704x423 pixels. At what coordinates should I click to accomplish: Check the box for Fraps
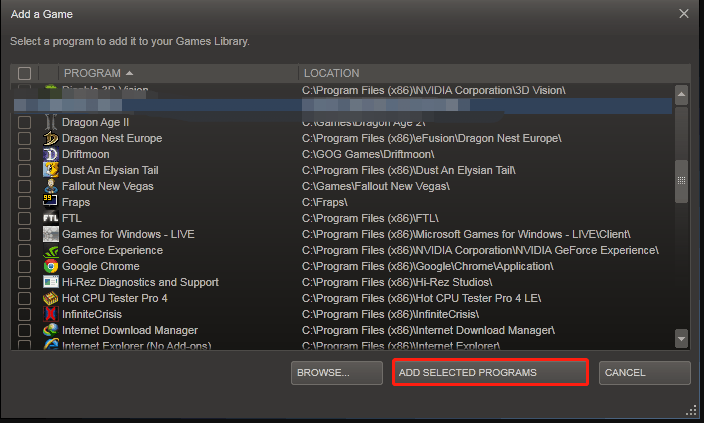(x=24, y=202)
